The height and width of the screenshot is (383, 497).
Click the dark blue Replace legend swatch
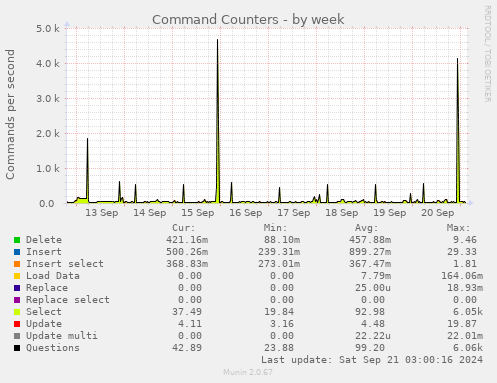tap(17, 288)
